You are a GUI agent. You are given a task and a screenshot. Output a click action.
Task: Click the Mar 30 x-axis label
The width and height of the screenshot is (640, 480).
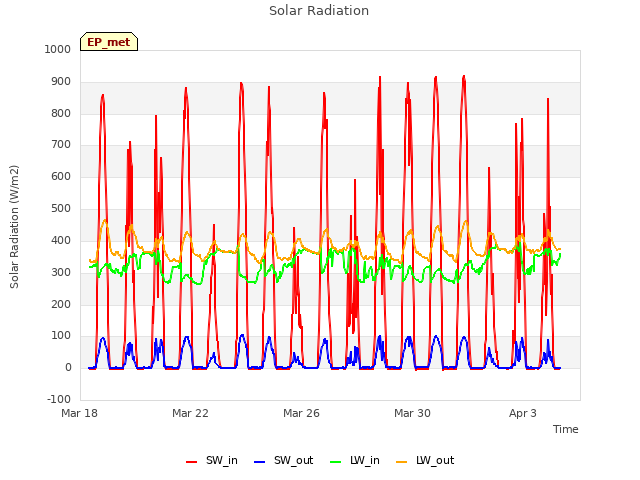point(412,413)
